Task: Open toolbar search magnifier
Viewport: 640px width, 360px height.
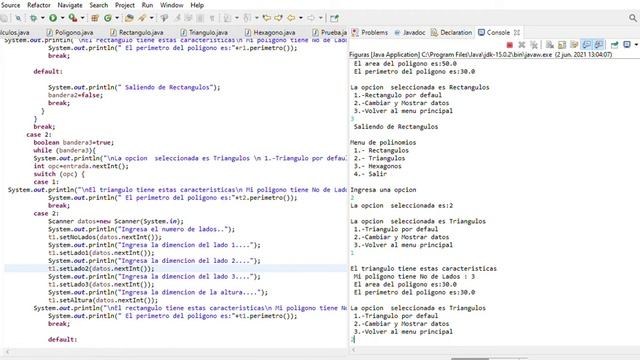Action: [633, 18]
